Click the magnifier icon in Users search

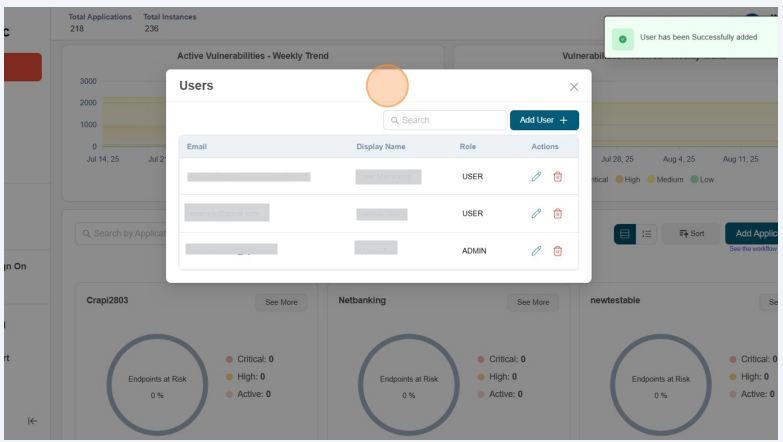[394, 120]
